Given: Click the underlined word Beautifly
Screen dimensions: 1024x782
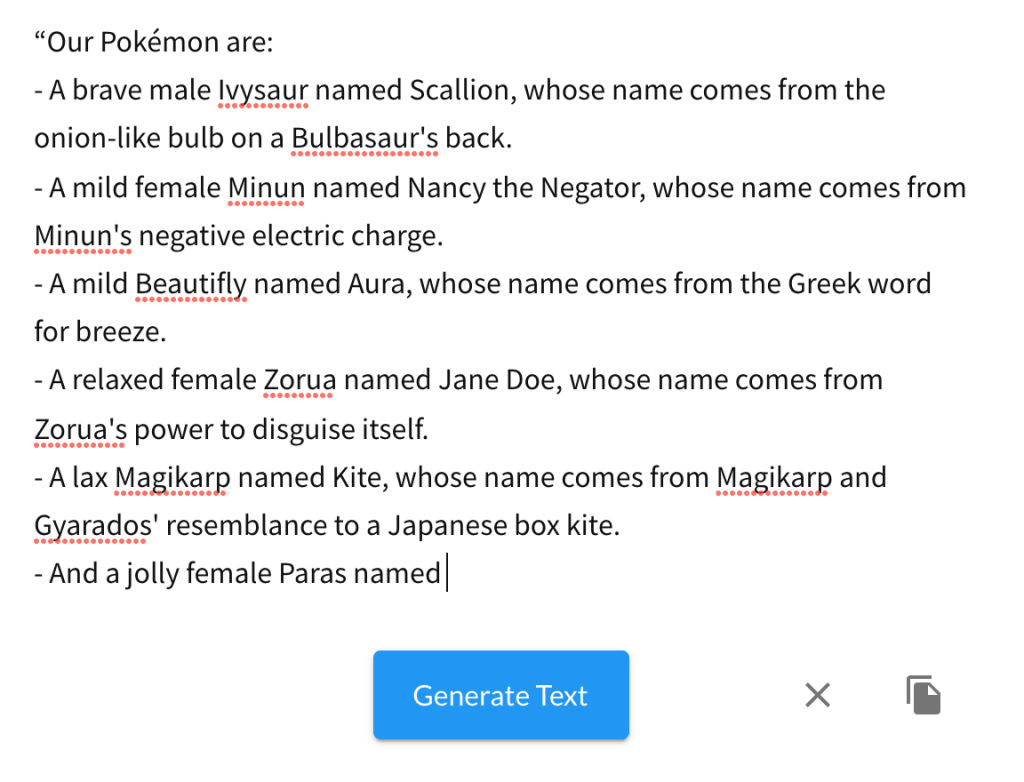Looking at the screenshot, I should pyautogui.click(x=190, y=284).
